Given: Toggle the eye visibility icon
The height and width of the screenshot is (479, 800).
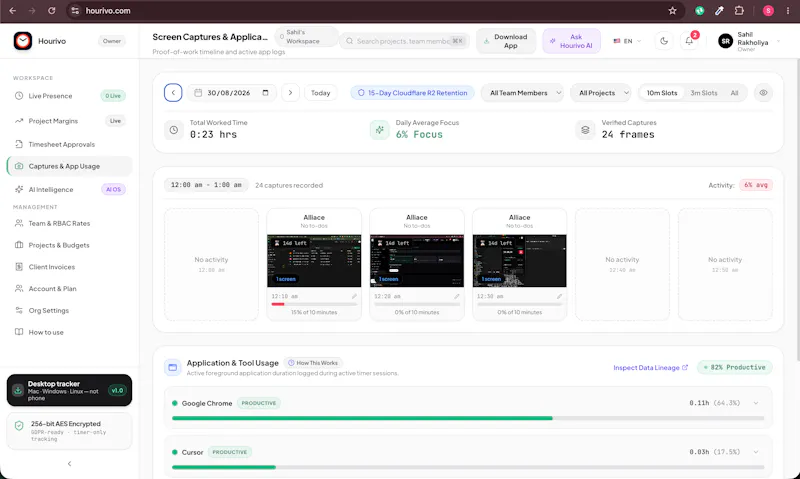Looking at the screenshot, I should [x=763, y=93].
